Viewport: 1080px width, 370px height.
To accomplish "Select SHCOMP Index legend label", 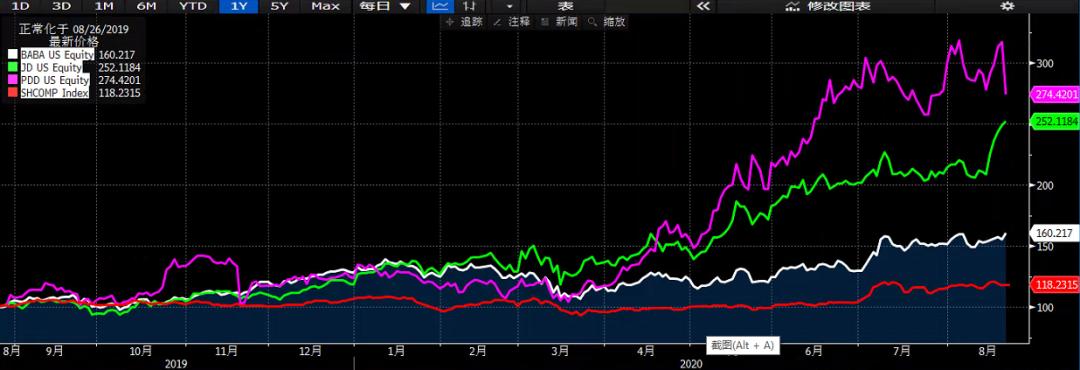I will pos(55,93).
